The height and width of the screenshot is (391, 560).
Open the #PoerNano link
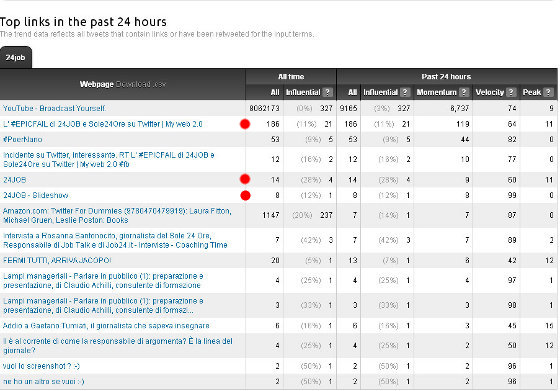pyautogui.click(x=22, y=139)
